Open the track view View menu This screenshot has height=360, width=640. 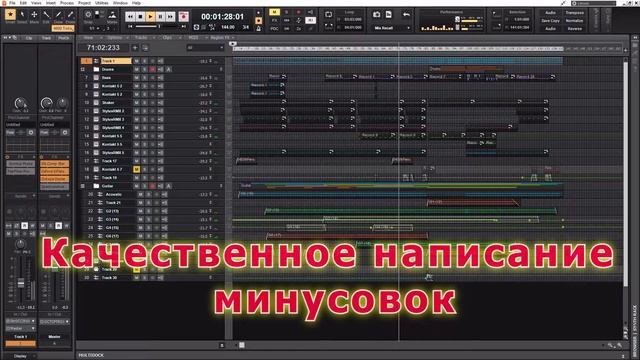coord(89,38)
